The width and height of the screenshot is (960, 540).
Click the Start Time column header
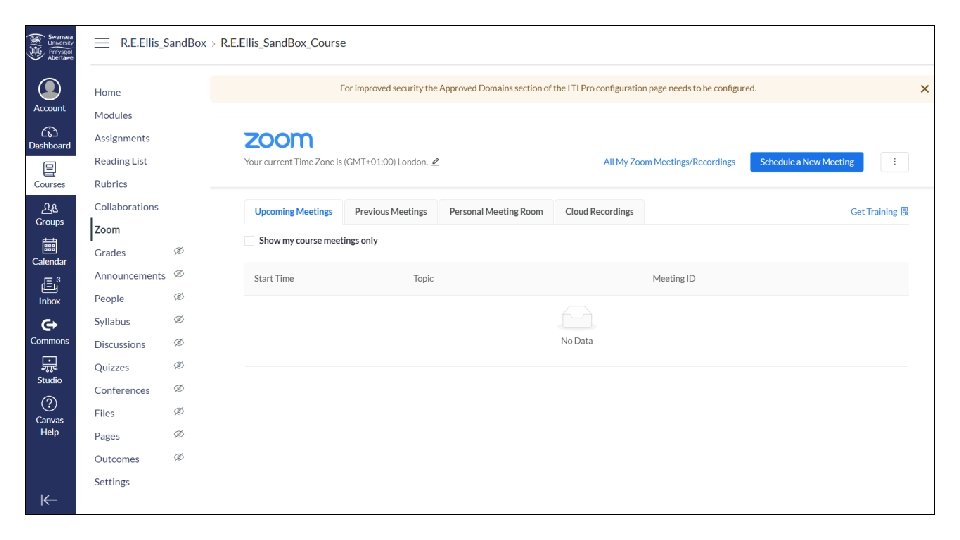click(x=274, y=279)
